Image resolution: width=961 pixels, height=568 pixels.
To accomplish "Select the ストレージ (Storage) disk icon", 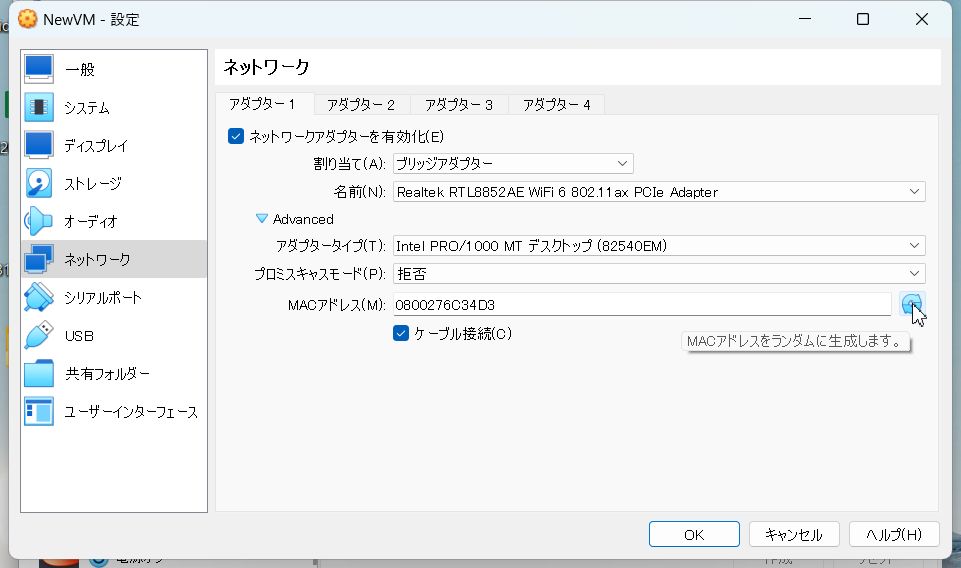I will click(39, 183).
